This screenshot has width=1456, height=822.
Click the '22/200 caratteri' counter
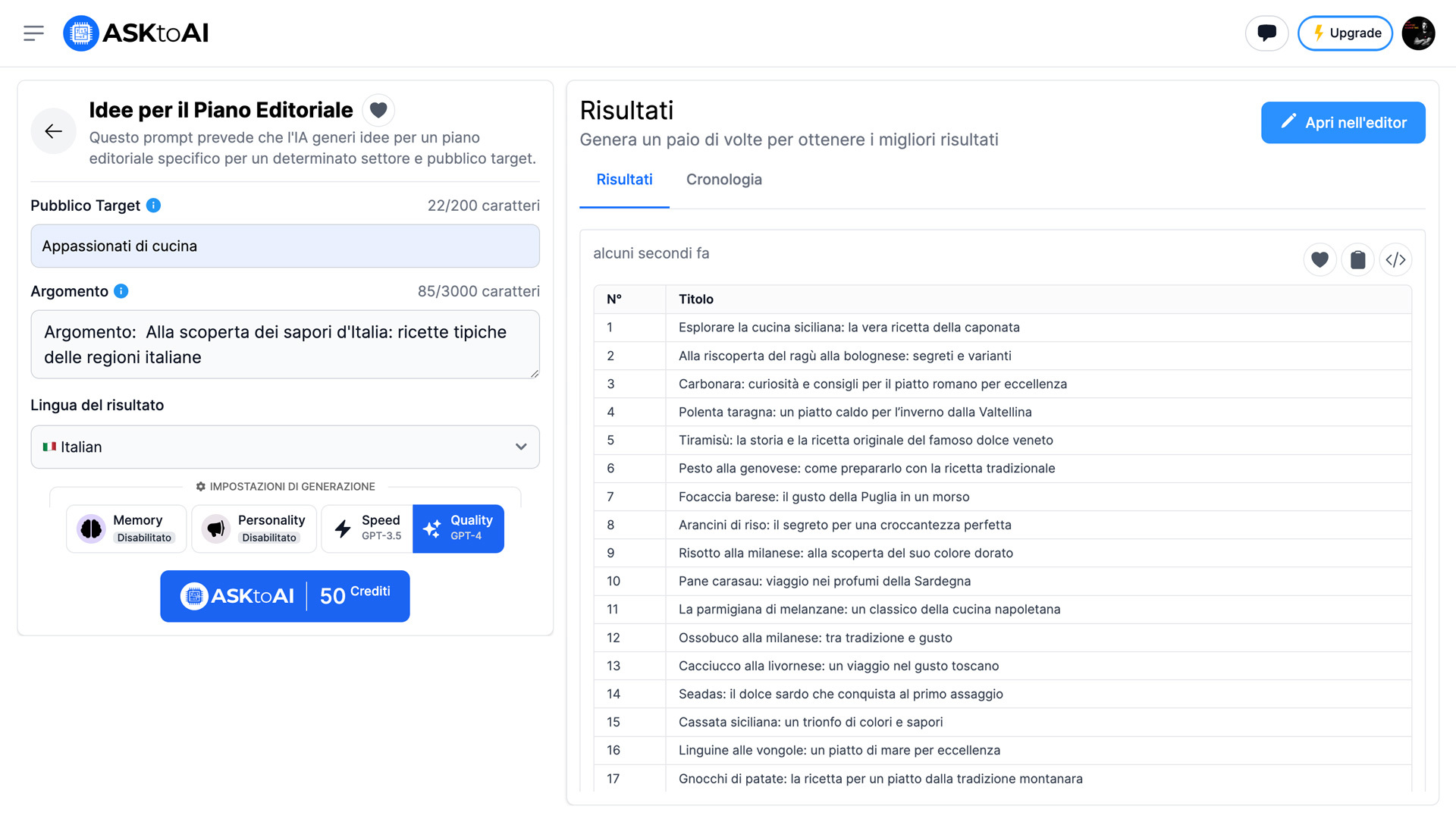tap(484, 206)
